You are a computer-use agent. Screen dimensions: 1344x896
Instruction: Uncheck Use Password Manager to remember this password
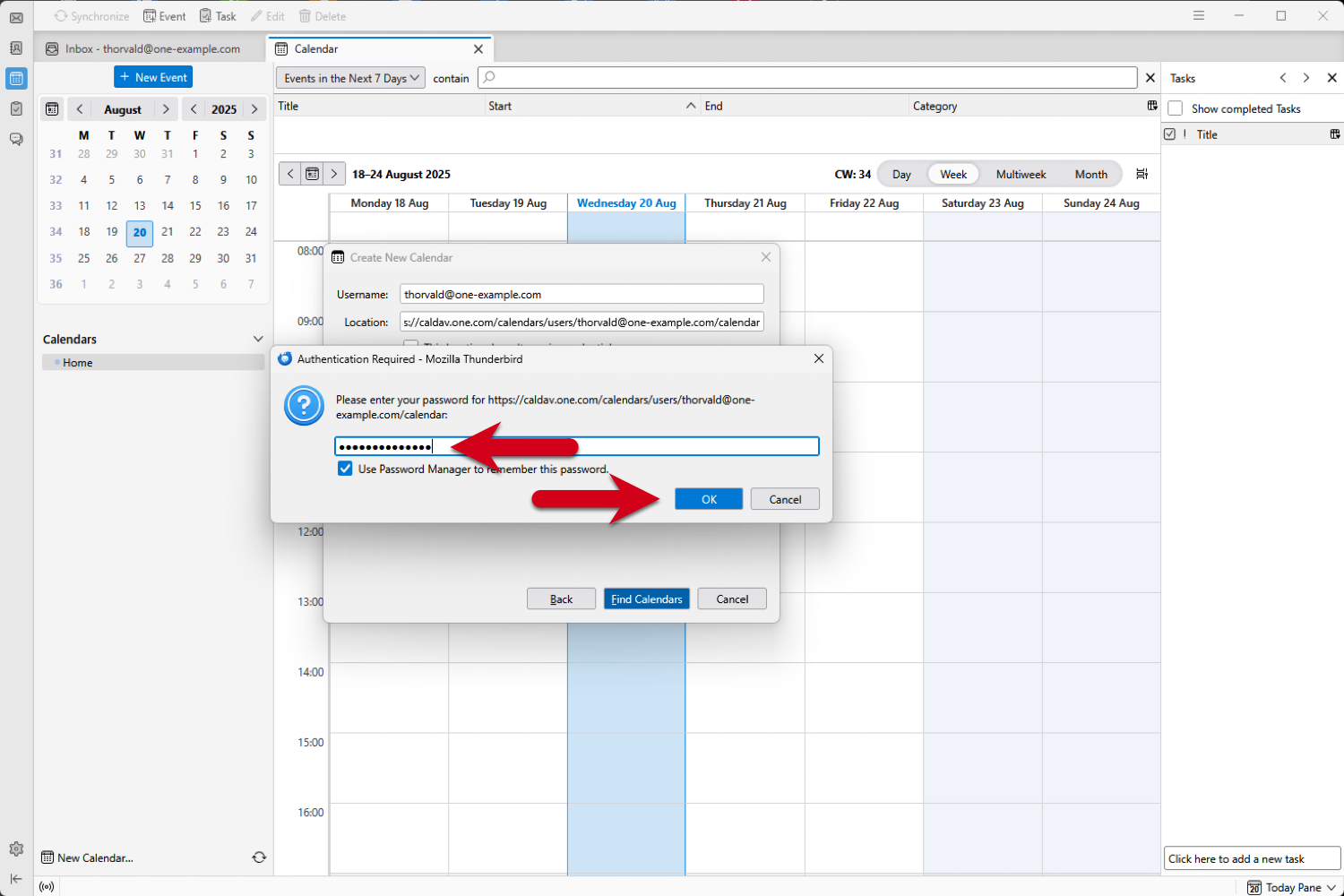point(345,468)
